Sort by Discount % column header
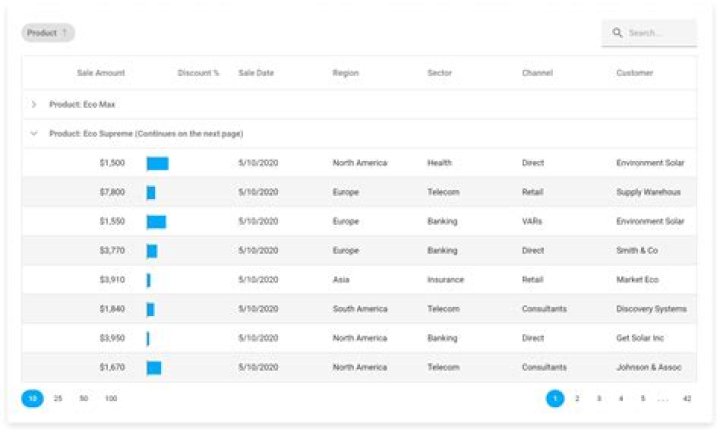 point(198,73)
